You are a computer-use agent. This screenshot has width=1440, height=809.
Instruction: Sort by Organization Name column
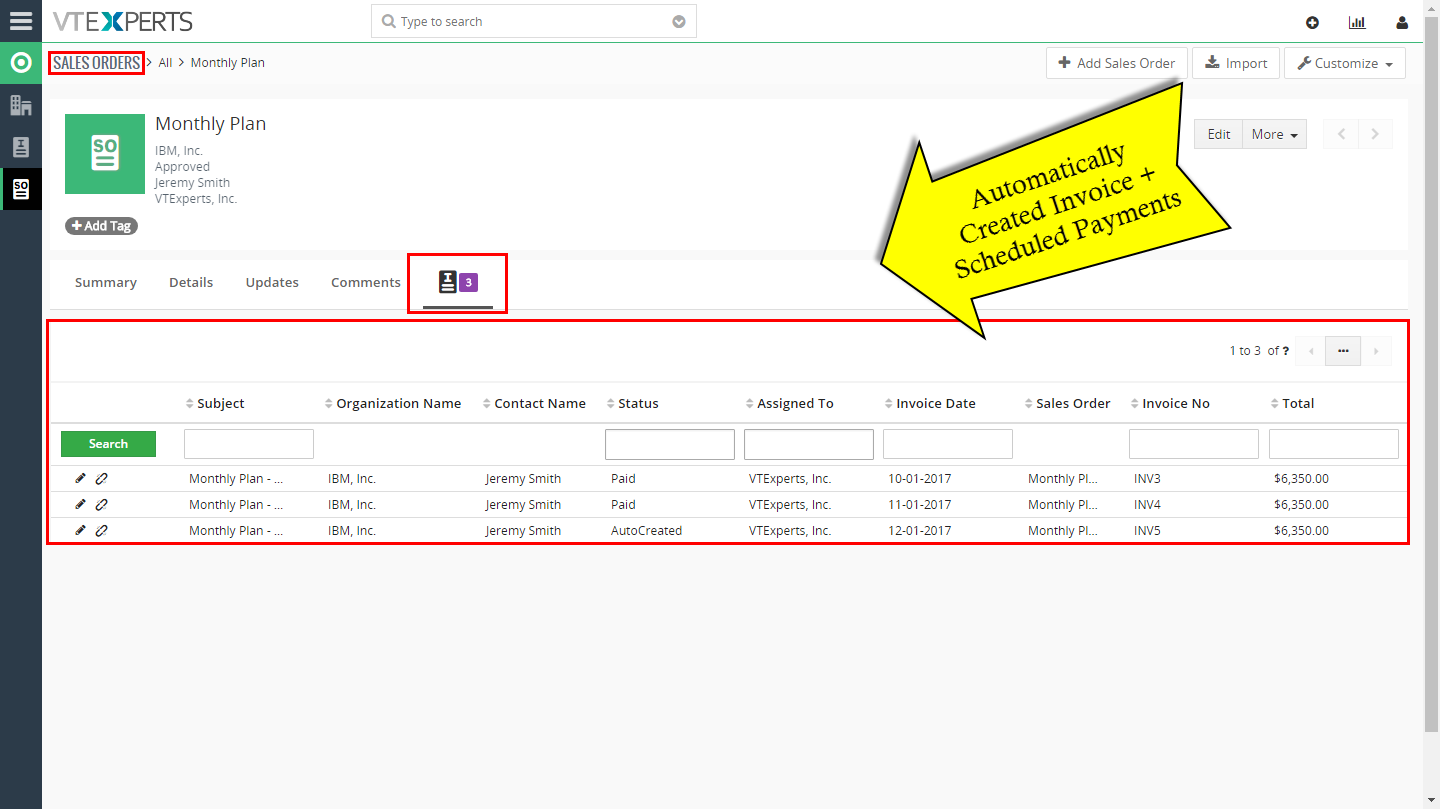393,403
